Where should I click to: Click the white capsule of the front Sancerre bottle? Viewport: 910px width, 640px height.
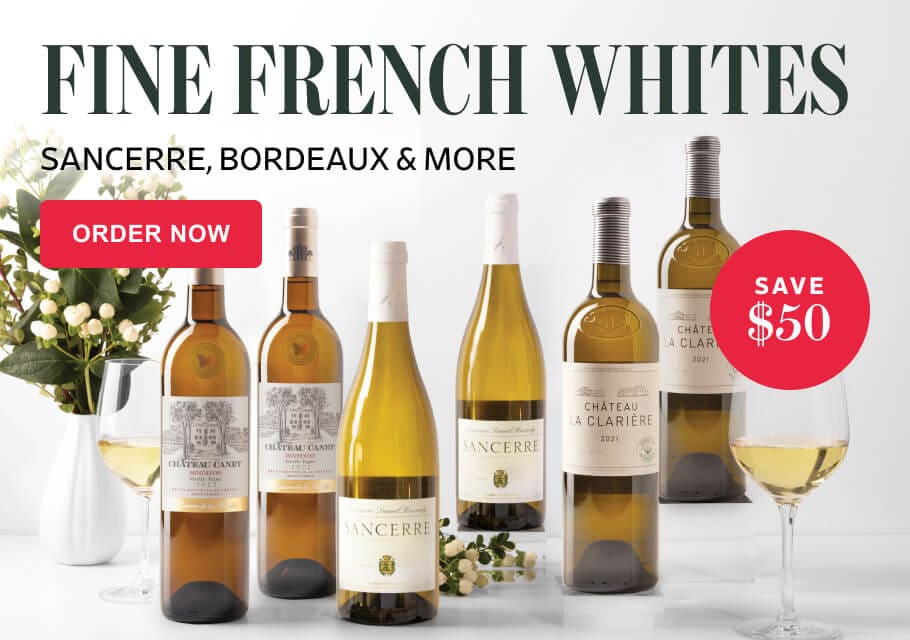coord(388,283)
